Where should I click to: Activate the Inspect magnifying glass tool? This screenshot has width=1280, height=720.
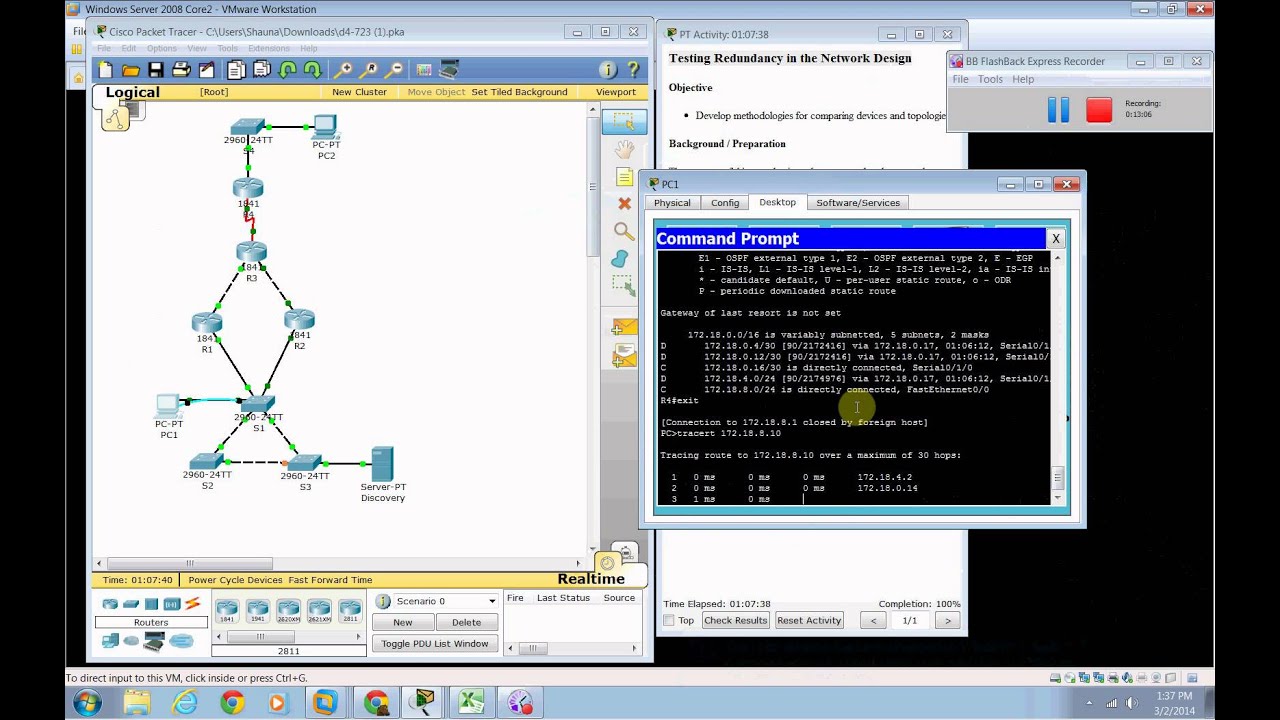point(624,231)
